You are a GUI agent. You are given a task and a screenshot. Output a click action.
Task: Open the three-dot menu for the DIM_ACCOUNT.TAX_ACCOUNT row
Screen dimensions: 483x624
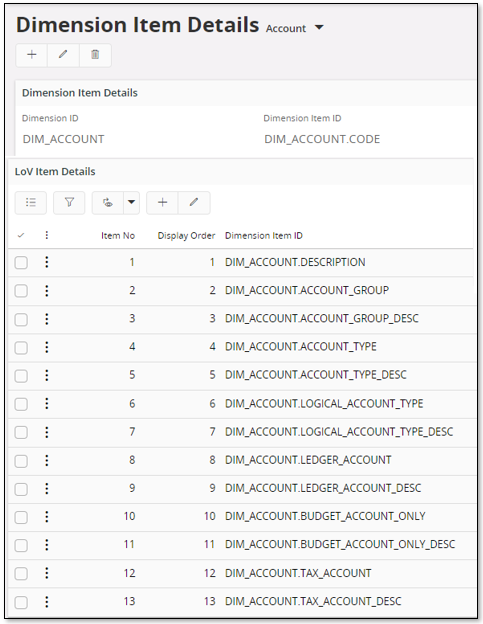[47, 573]
